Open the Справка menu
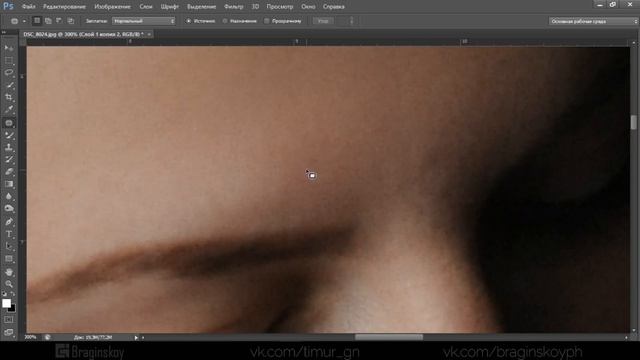The height and width of the screenshot is (360, 640). 333,7
